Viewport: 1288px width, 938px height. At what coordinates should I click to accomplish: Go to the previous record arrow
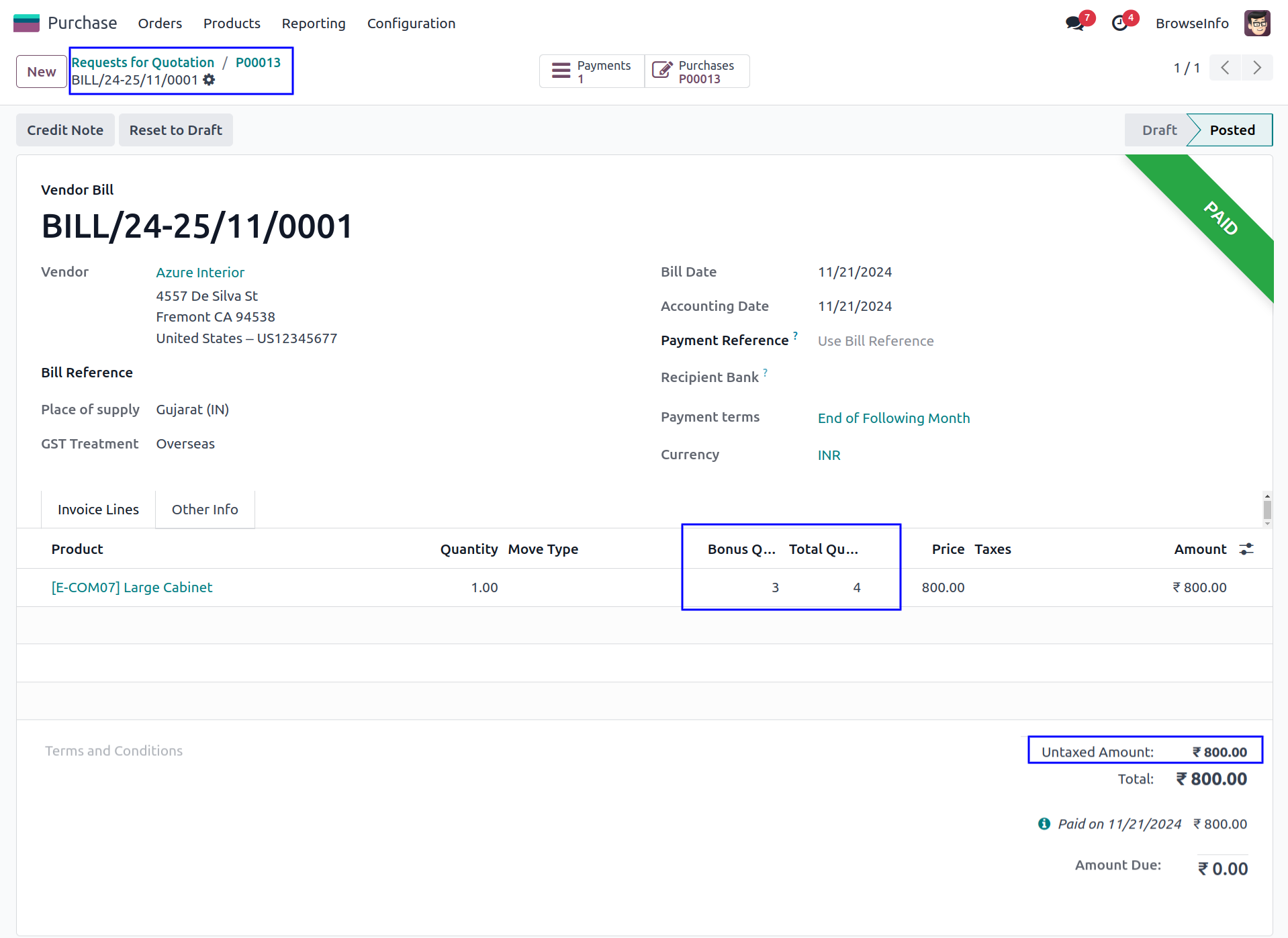[x=1225, y=68]
